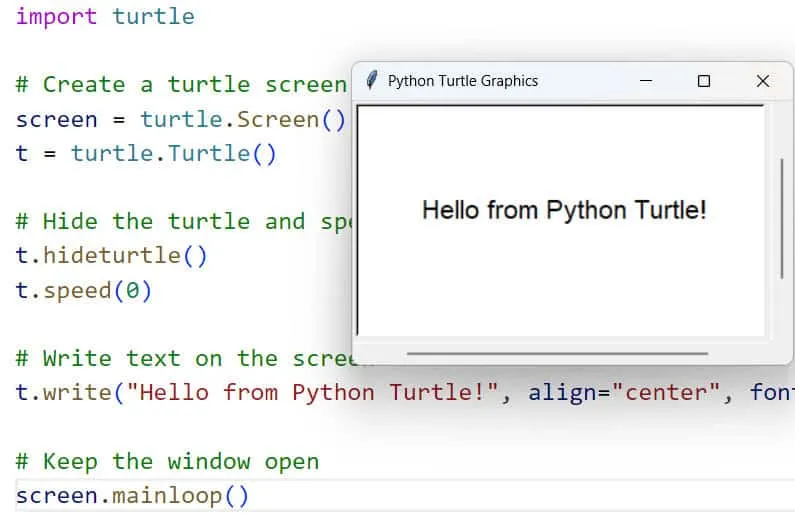The image size is (795, 524).
Task: Click the vertical scrollbar in the Turtle window
Action: tap(781, 218)
